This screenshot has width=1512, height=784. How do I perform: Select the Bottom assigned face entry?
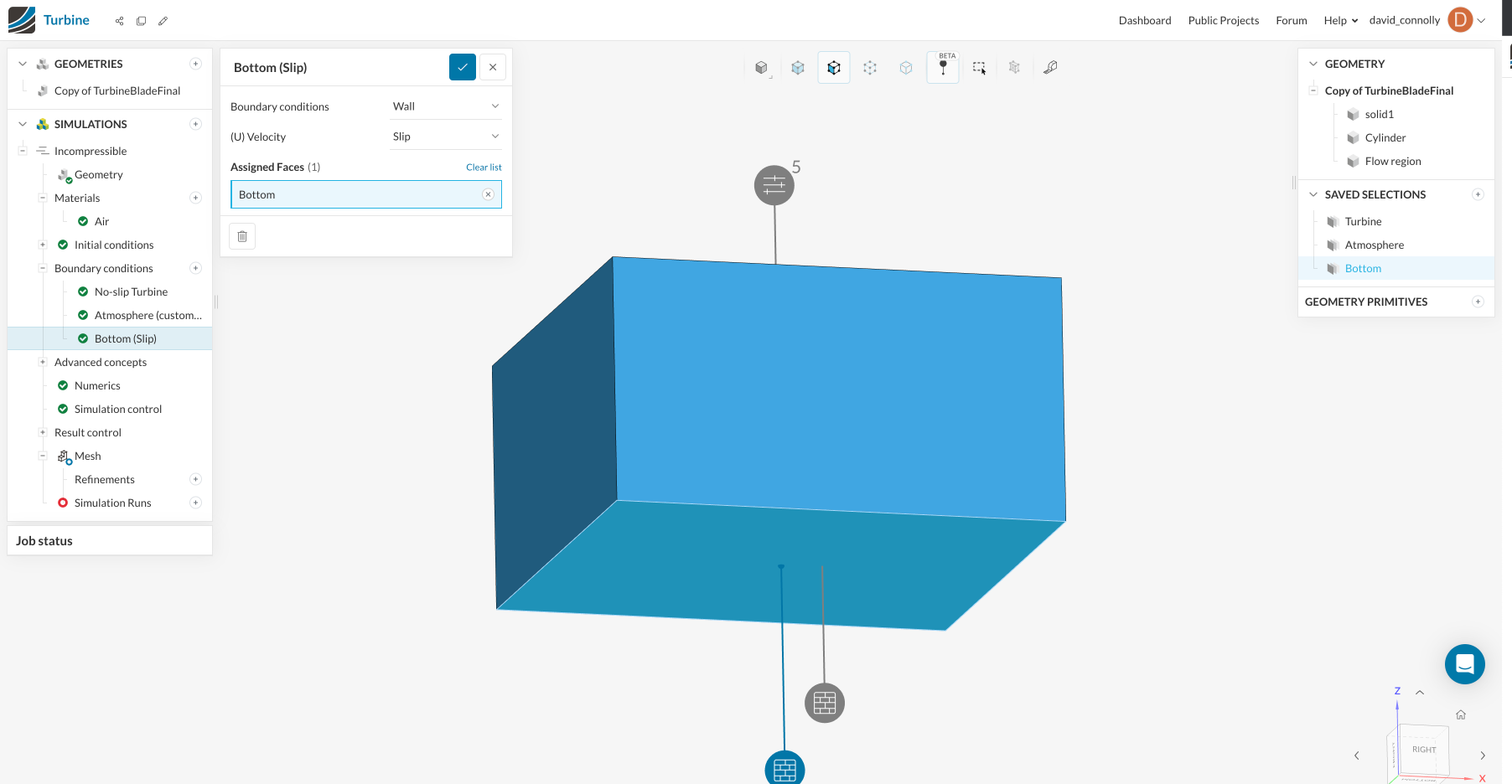366,194
